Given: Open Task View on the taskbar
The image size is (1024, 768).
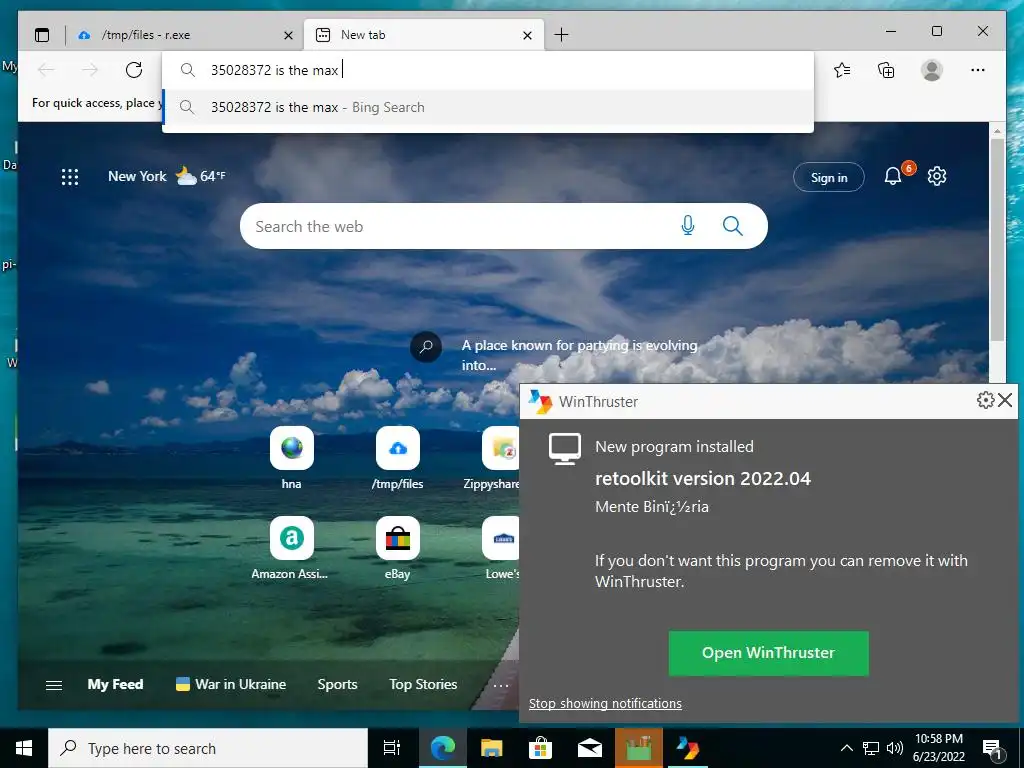Looking at the screenshot, I should pos(392,748).
